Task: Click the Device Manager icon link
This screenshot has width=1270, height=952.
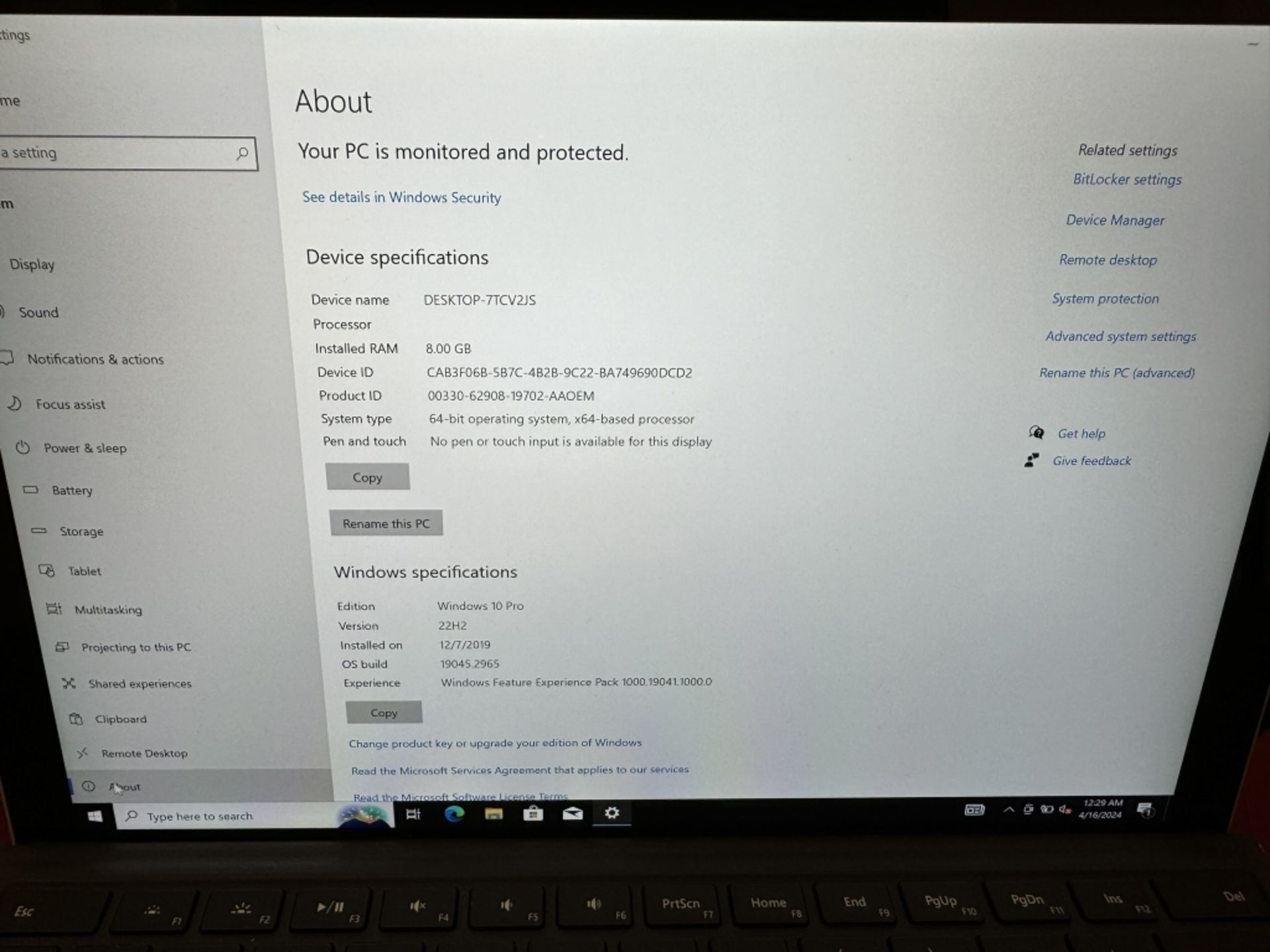Action: click(1113, 219)
